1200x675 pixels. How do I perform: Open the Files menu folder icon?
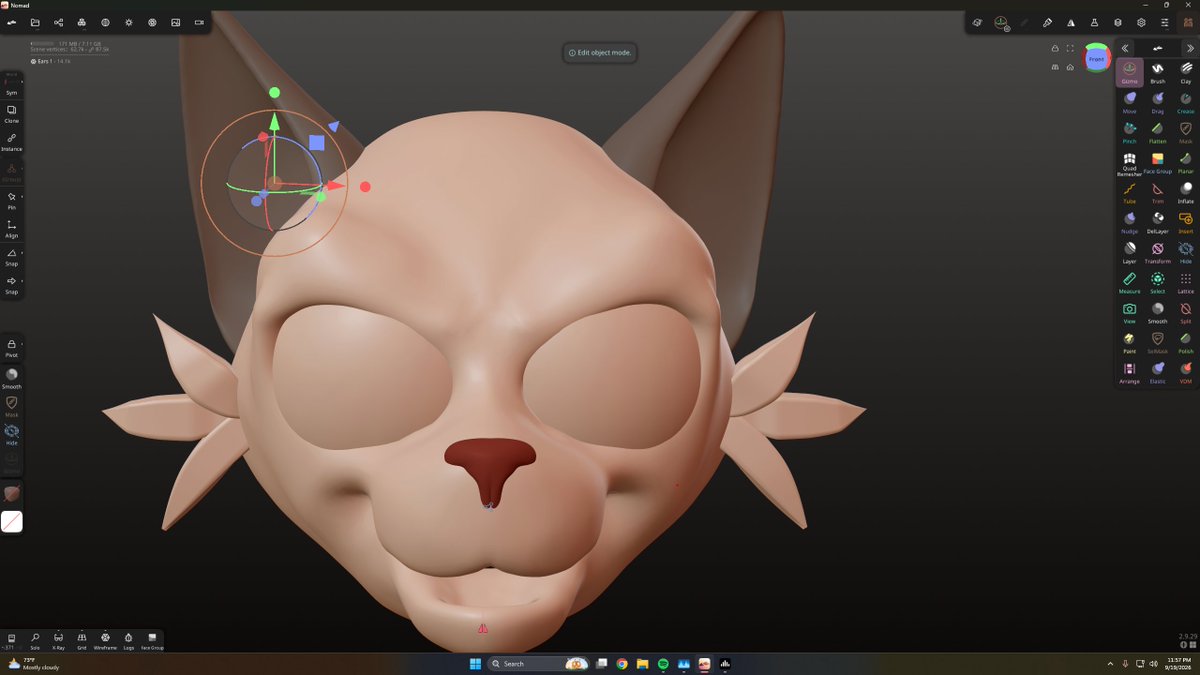(35, 22)
